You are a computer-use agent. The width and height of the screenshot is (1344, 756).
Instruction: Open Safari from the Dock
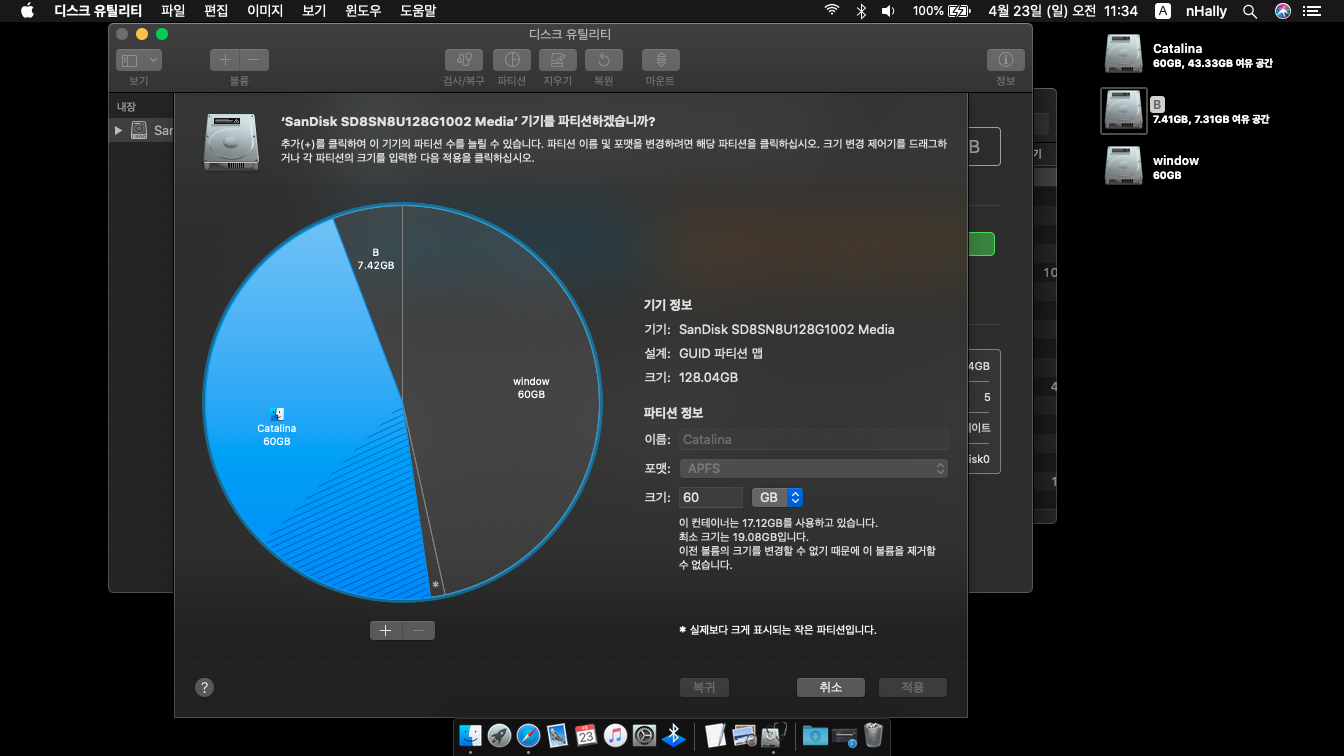pyautogui.click(x=528, y=735)
